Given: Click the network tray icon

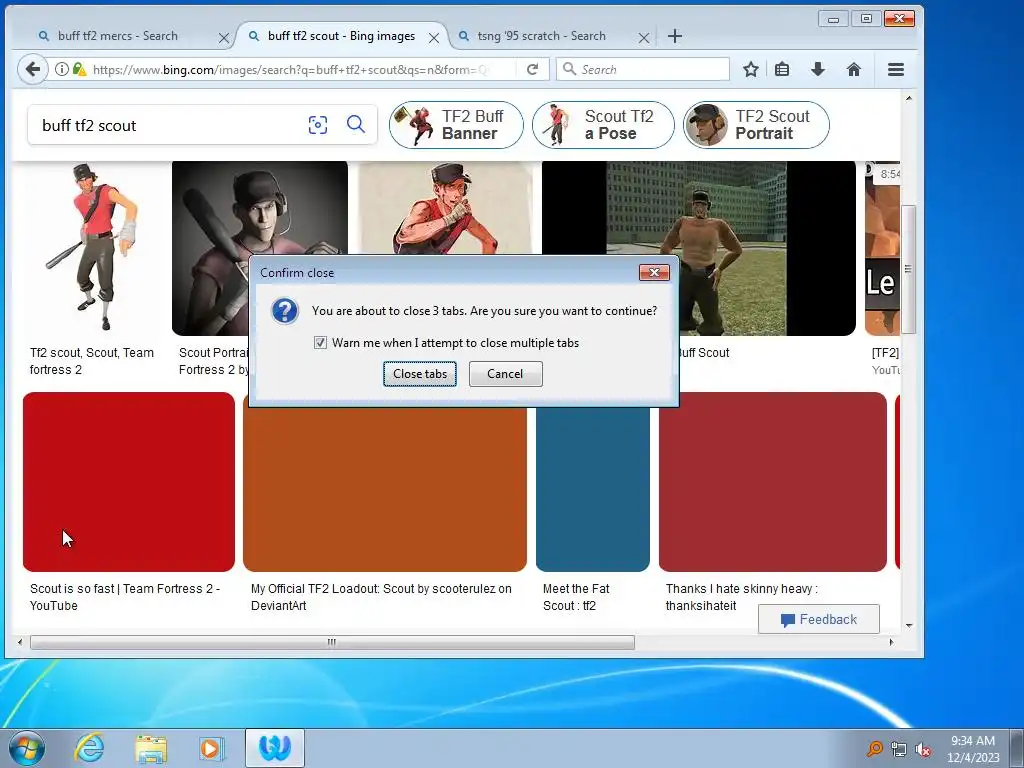Looking at the screenshot, I should (x=899, y=749).
